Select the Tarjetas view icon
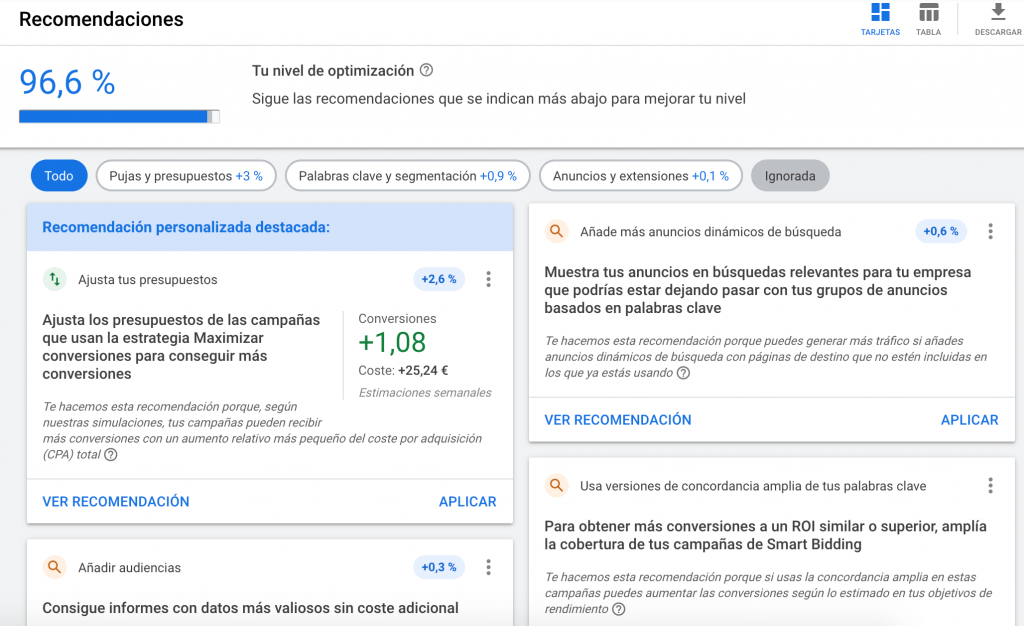The width and height of the screenshot is (1024, 626). pos(880,15)
